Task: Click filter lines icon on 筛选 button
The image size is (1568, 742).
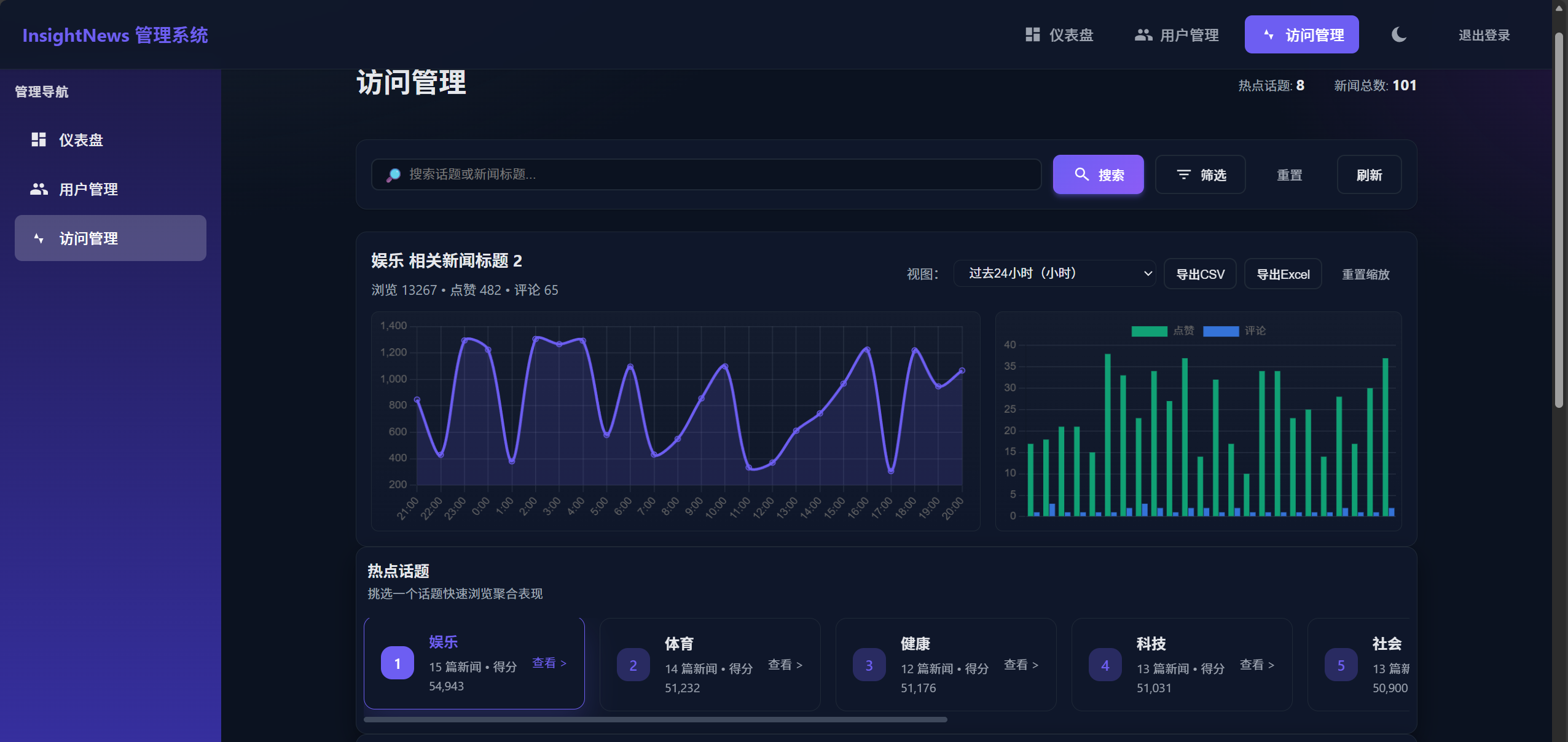Action: [1183, 175]
